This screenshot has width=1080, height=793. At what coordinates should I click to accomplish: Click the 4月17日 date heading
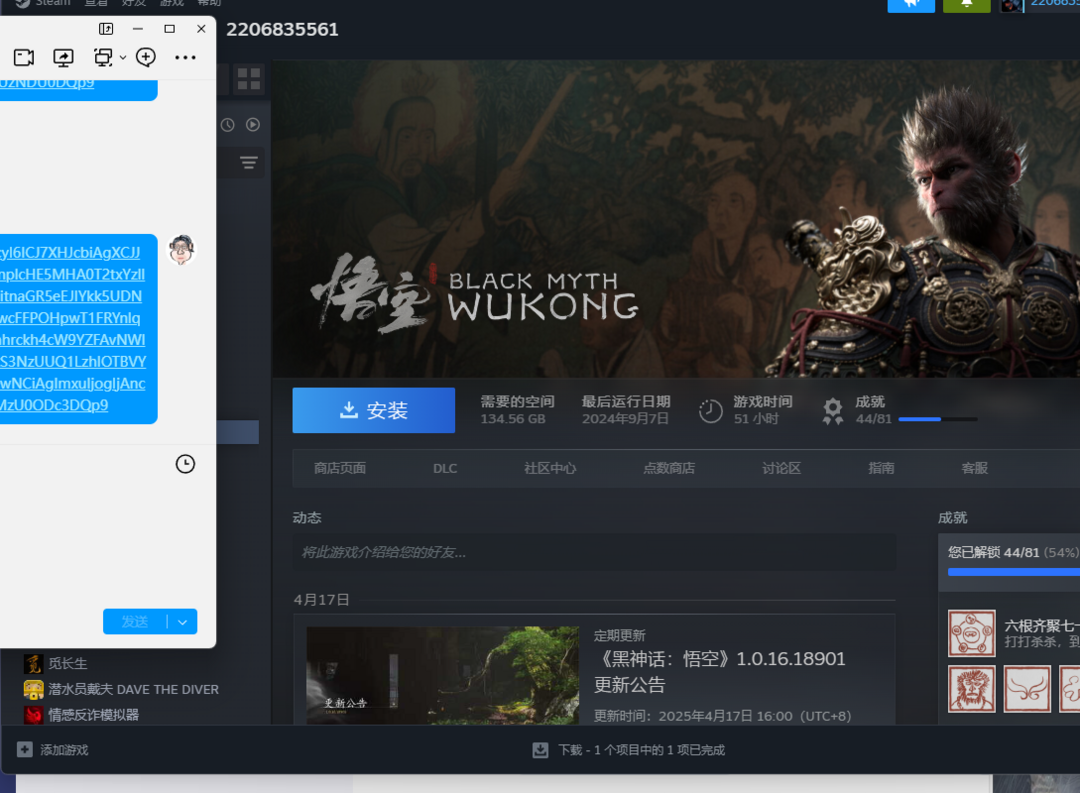pyautogui.click(x=322, y=600)
